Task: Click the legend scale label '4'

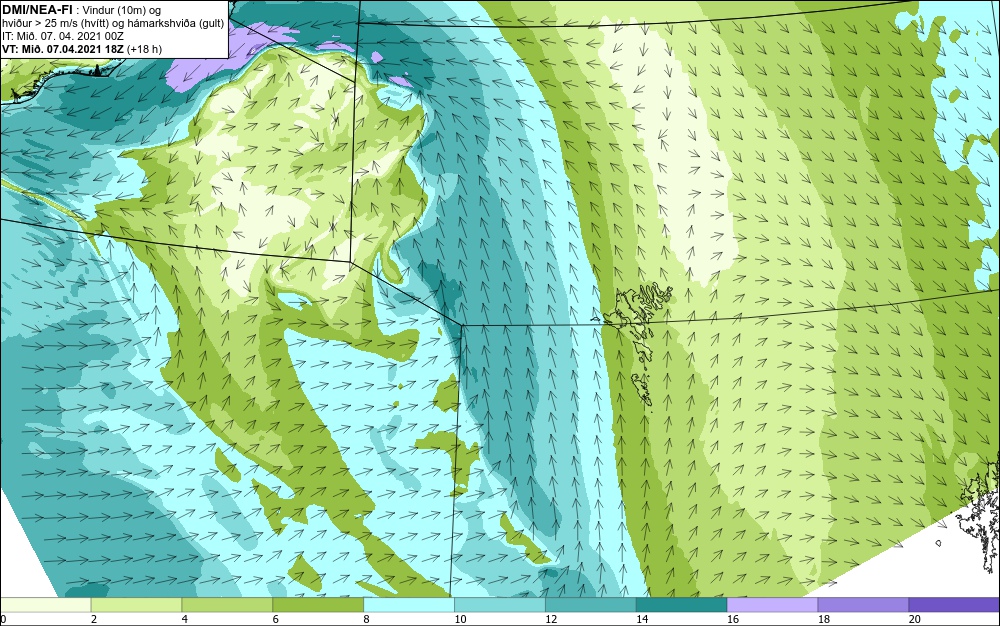Action: (x=184, y=619)
